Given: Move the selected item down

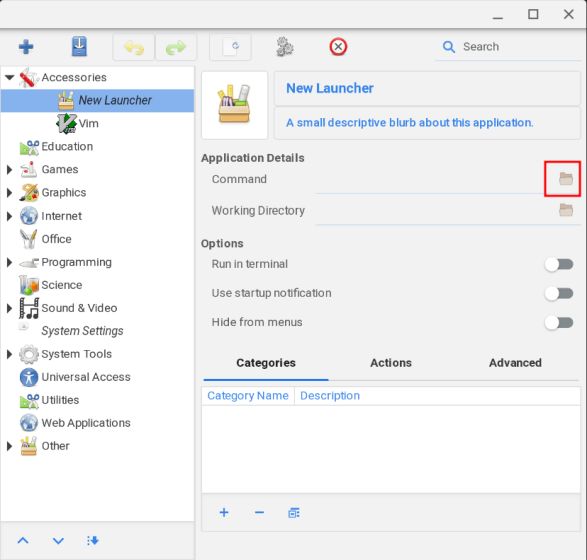Looking at the screenshot, I should tap(58, 541).
